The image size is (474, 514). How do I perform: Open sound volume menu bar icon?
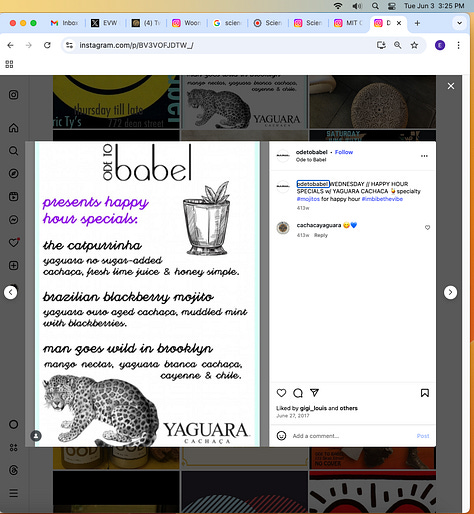coord(357,6)
